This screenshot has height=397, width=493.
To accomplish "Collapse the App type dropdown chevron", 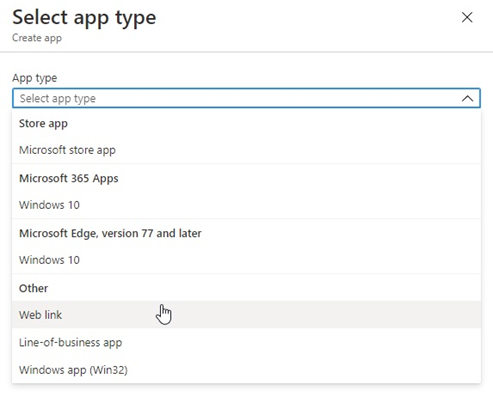I will pyautogui.click(x=467, y=98).
